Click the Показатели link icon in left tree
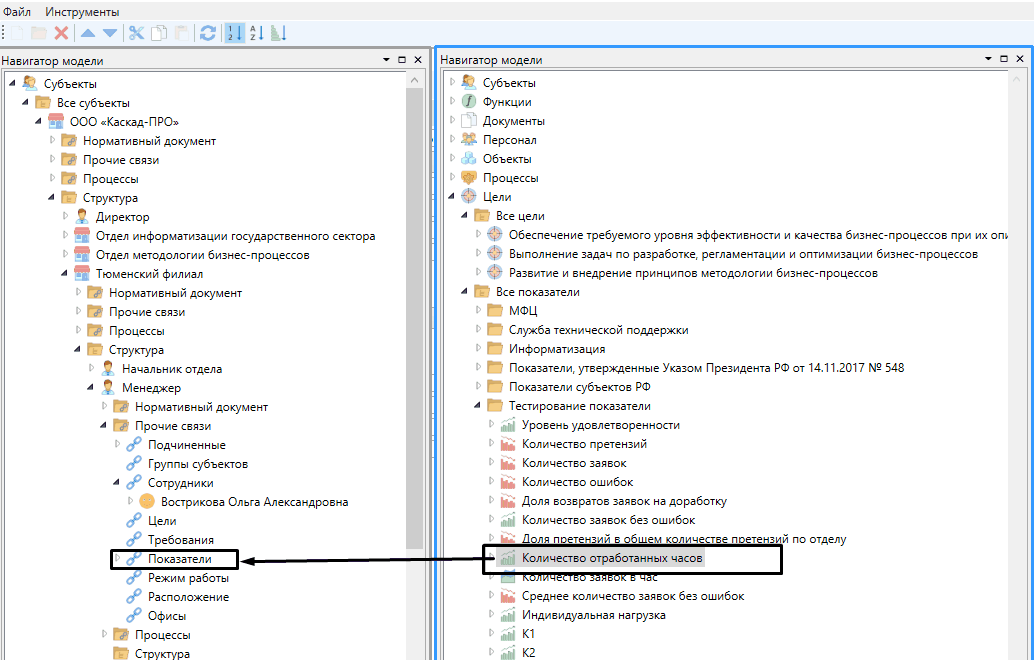 (x=134, y=558)
